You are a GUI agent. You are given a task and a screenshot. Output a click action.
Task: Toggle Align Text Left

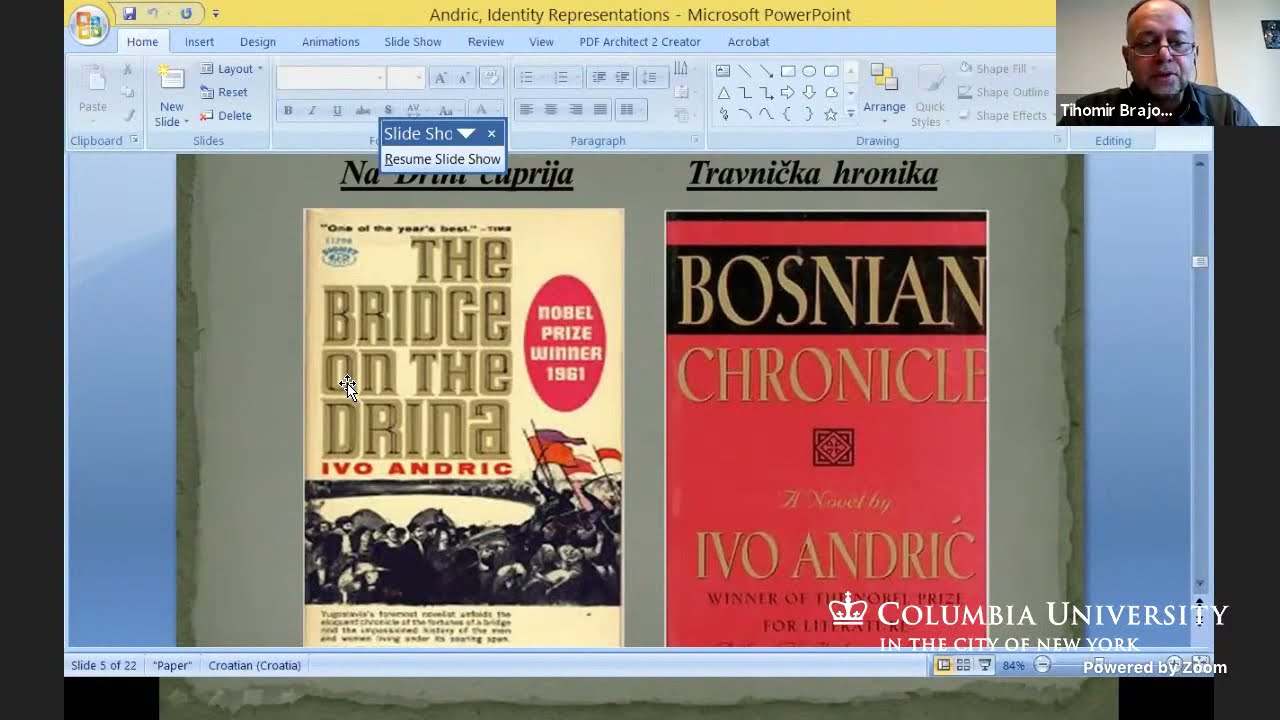(x=526, y=110)
